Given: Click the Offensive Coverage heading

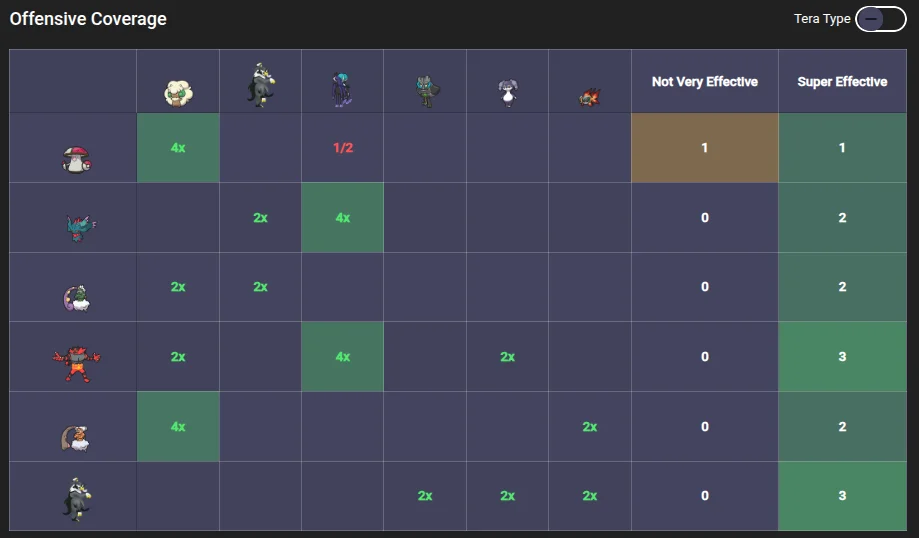Looking at the screenshot, I should [88, 19].
